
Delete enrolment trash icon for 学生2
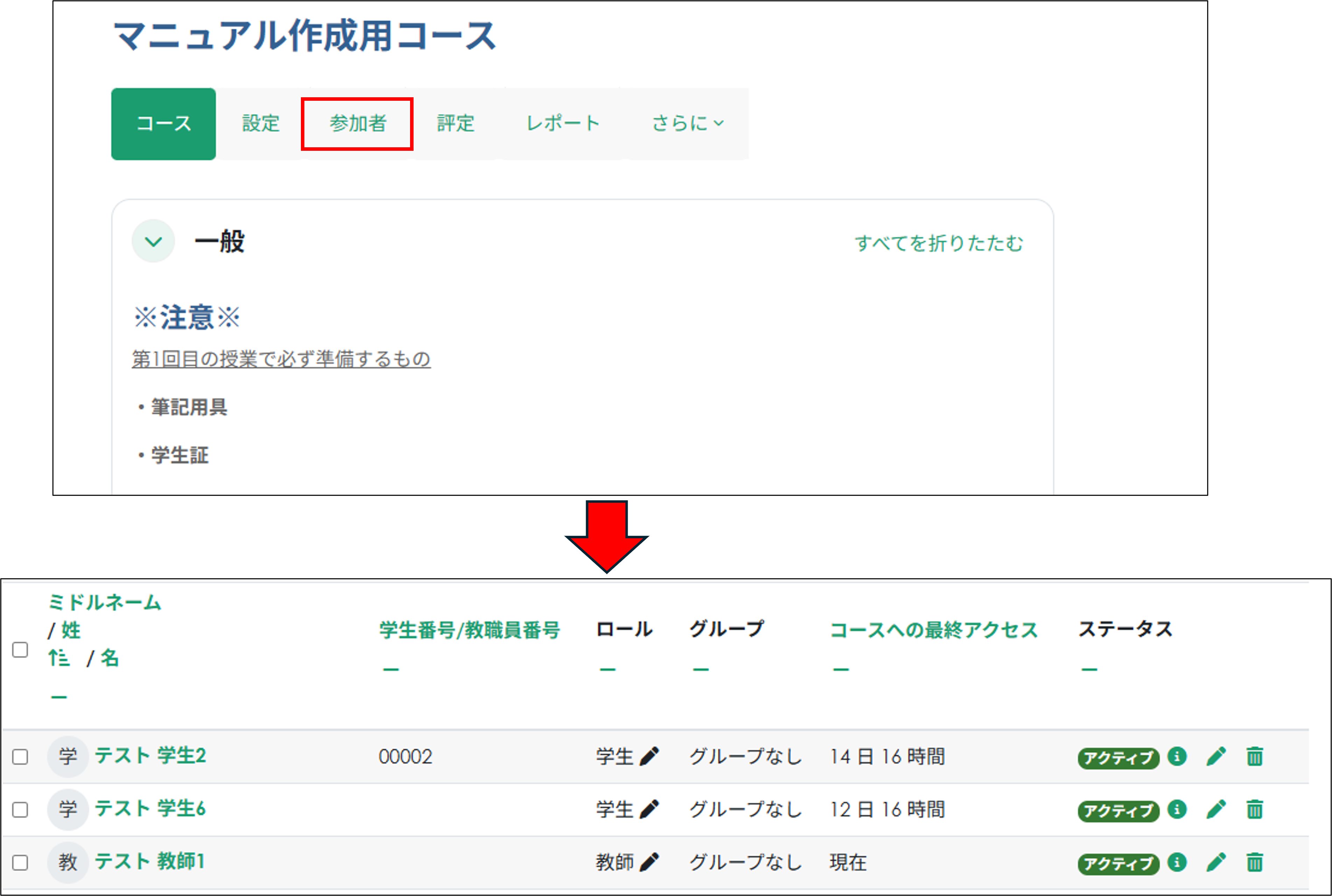(x=1255, y=756)
